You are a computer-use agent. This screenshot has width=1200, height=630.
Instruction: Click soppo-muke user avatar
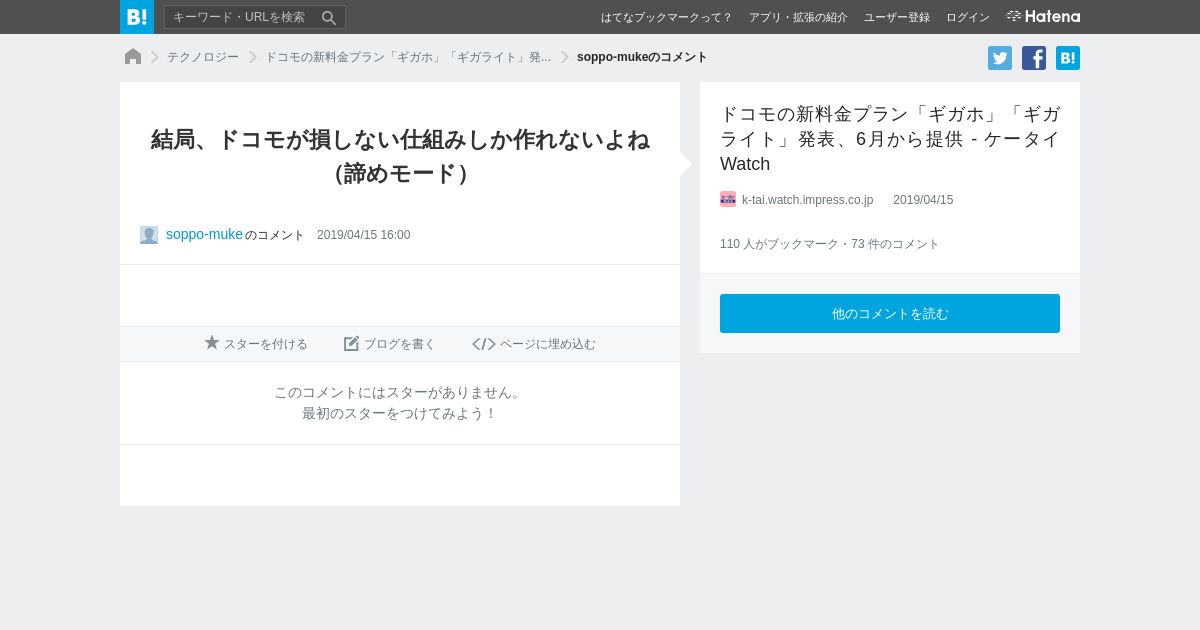click(x=149, y=235)
